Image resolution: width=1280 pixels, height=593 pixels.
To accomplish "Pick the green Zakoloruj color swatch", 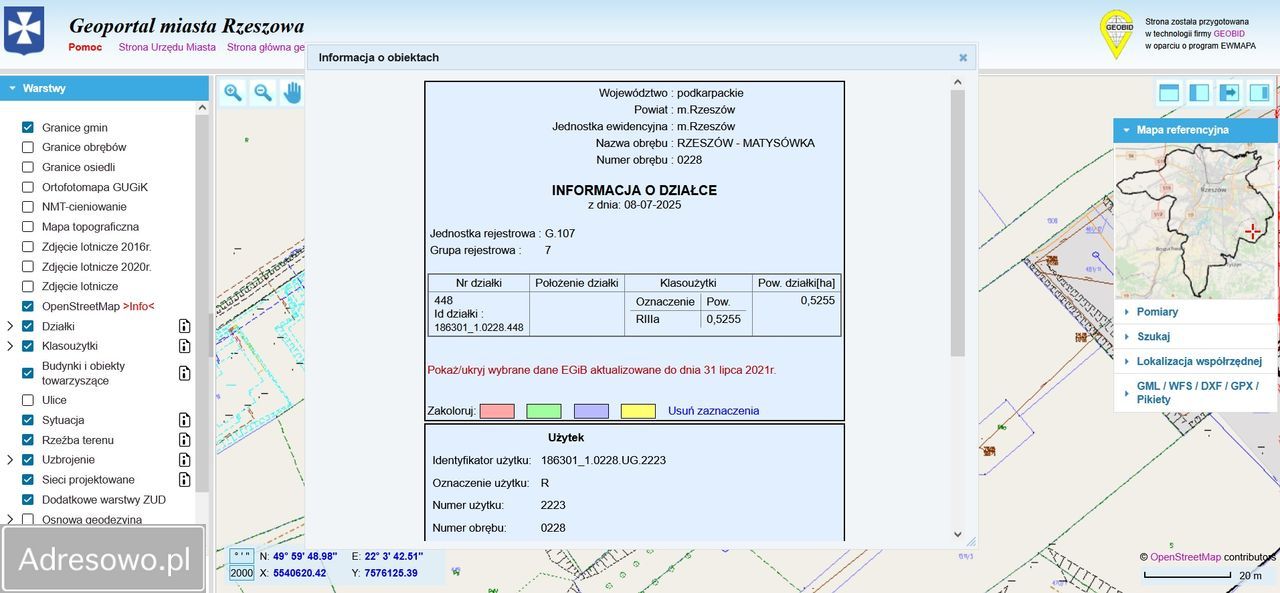I will (544, 411).
